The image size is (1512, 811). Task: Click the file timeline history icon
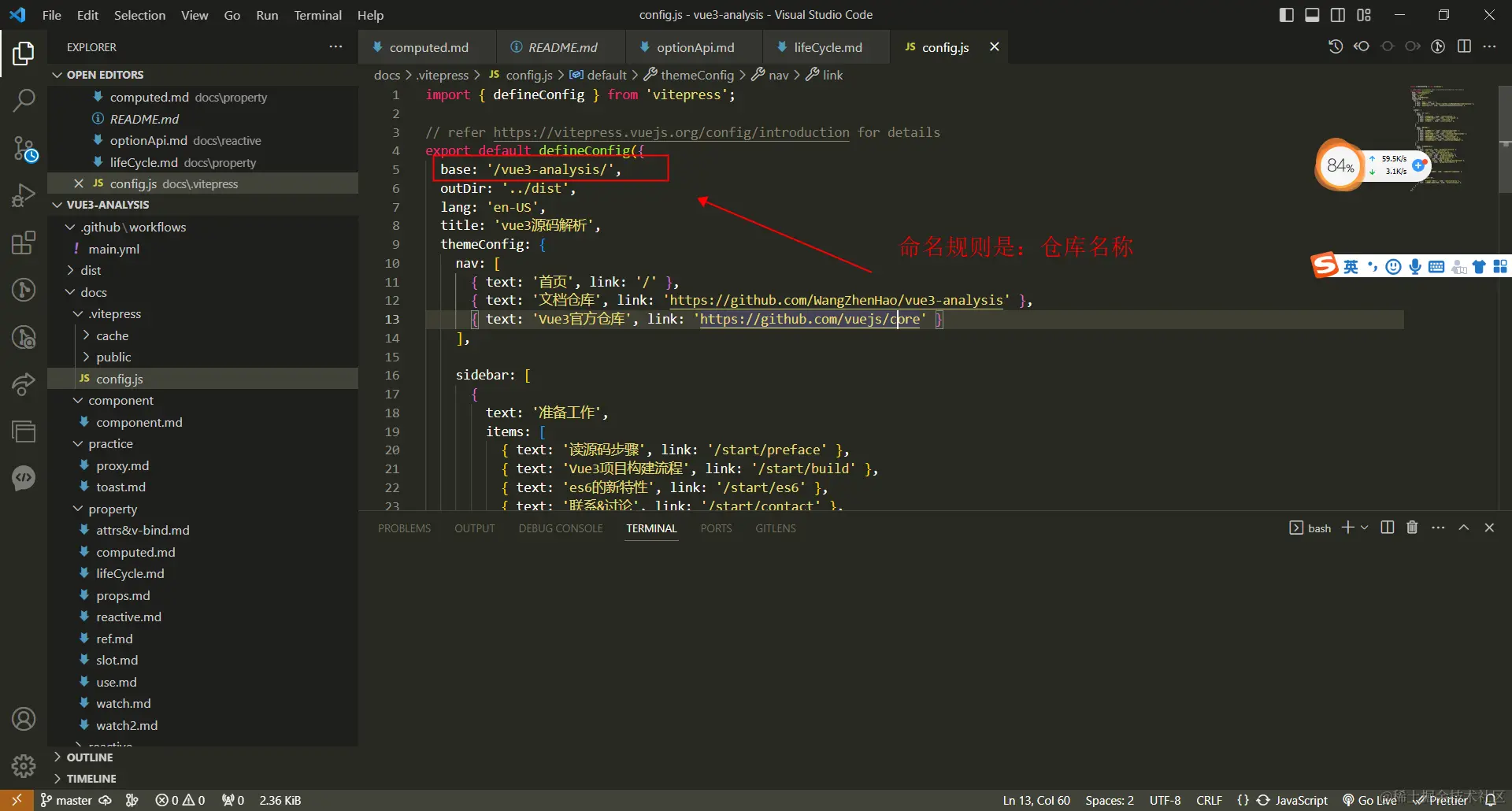tap(1336, 46)
